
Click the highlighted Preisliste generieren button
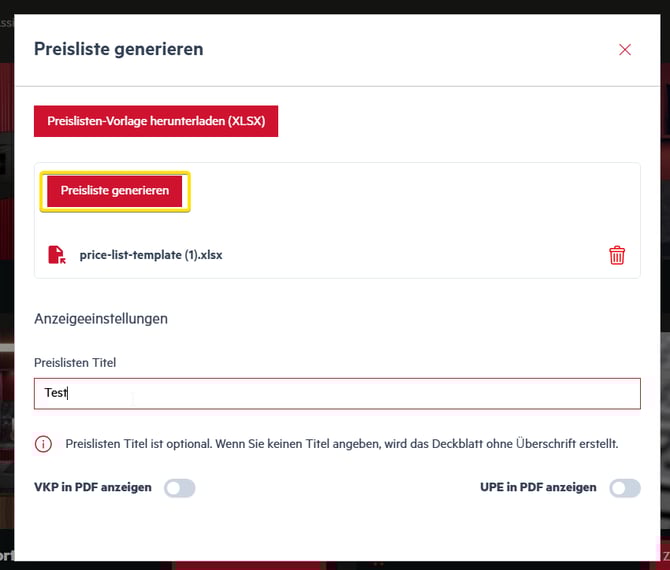115,191
